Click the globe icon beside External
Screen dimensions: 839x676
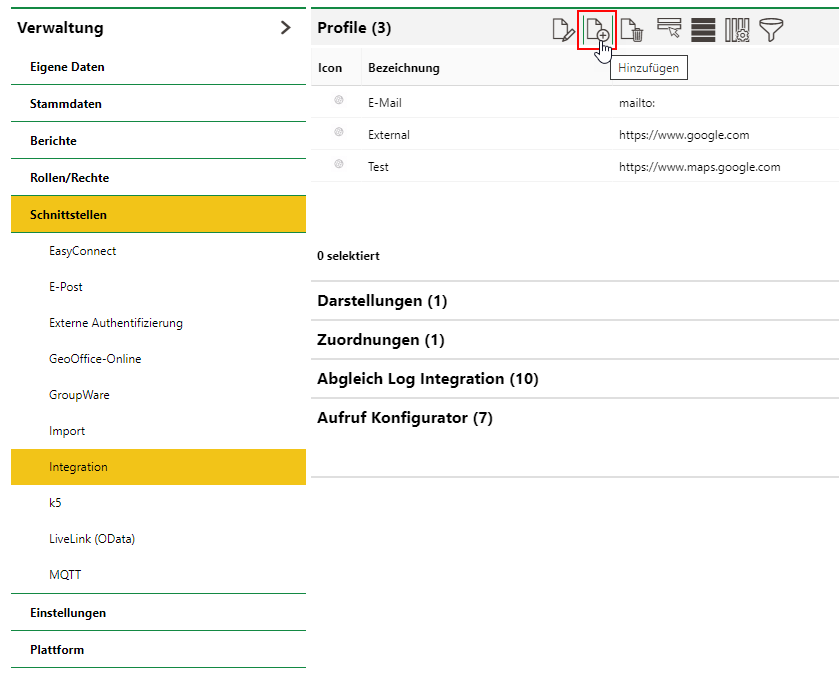click(x=338, y=134)
